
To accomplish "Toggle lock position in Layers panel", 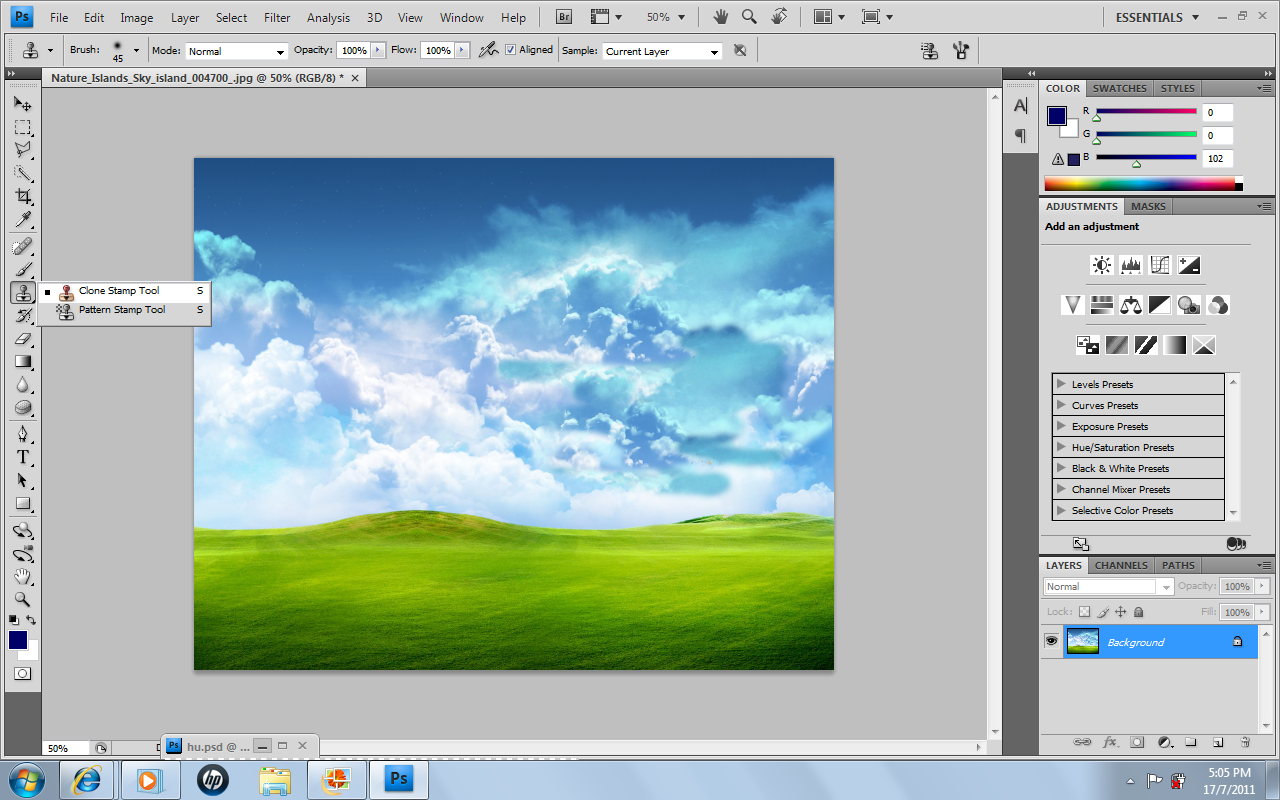I will 1121,612.
